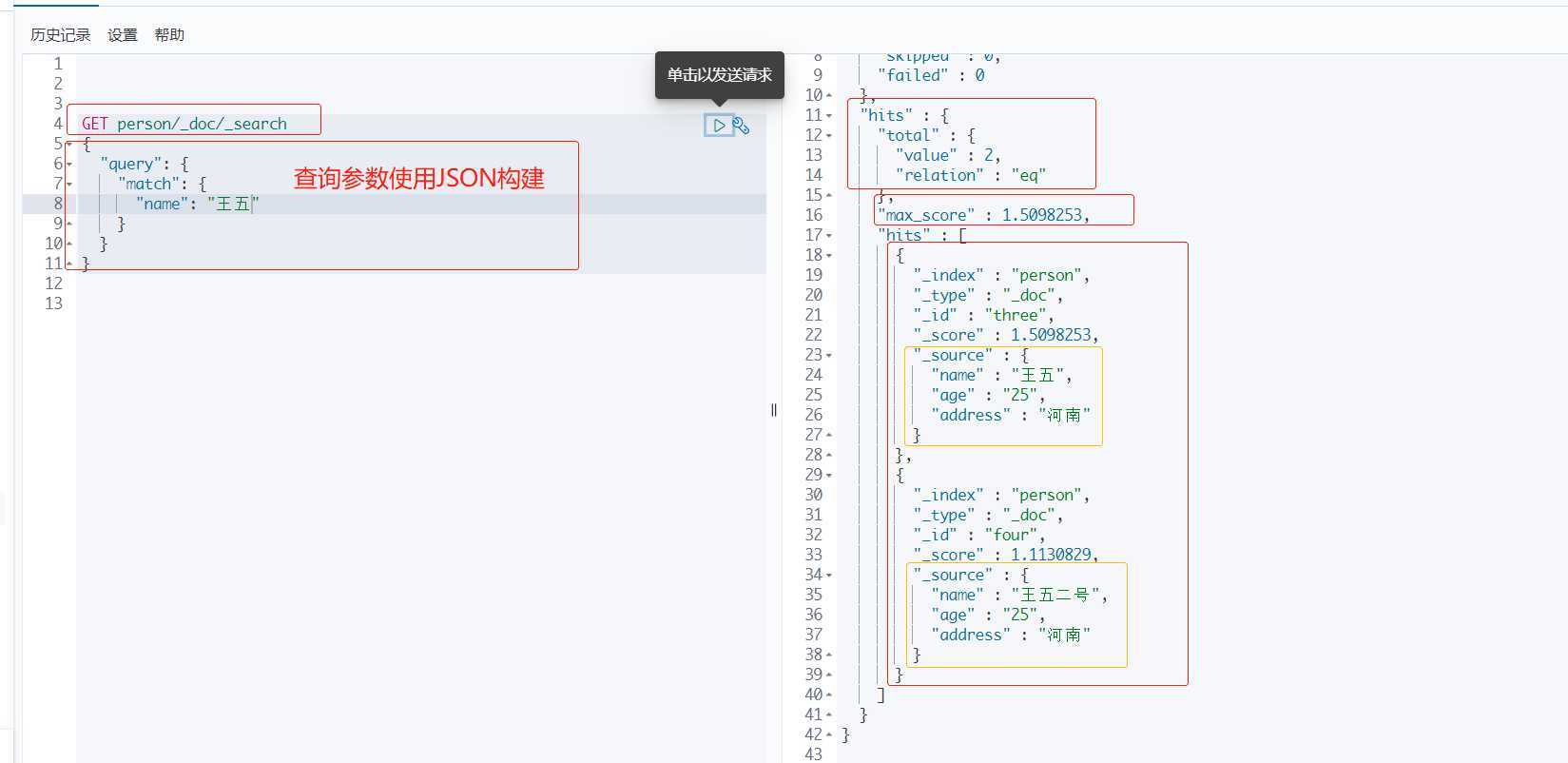Collapse the request body at editor line 5
The height and width of the screenshot is (763, 1568).
tap(69, 144)
